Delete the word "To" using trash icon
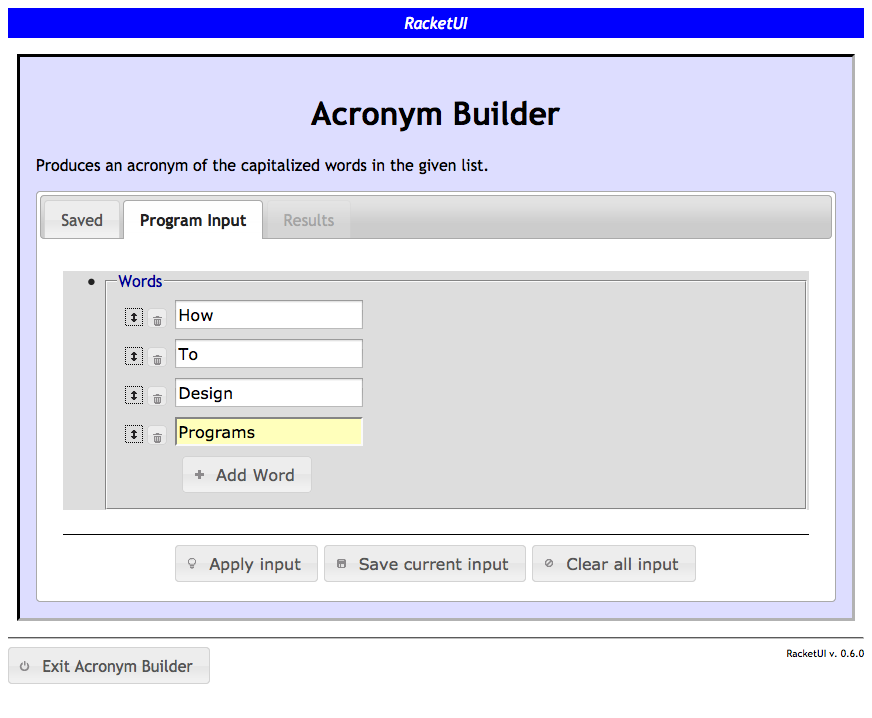This screenshot has width=872, height=718. tap(157, 359)
